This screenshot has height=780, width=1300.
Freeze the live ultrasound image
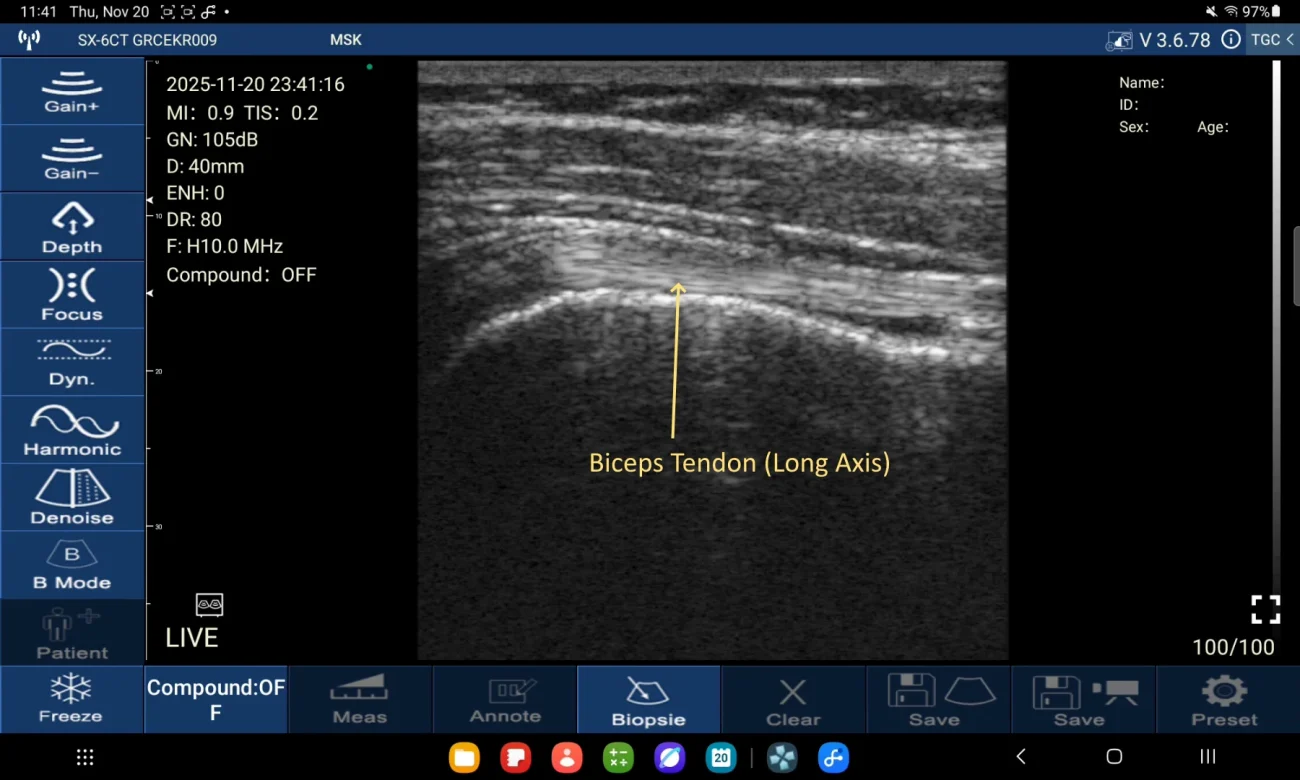tap(71, 700)
